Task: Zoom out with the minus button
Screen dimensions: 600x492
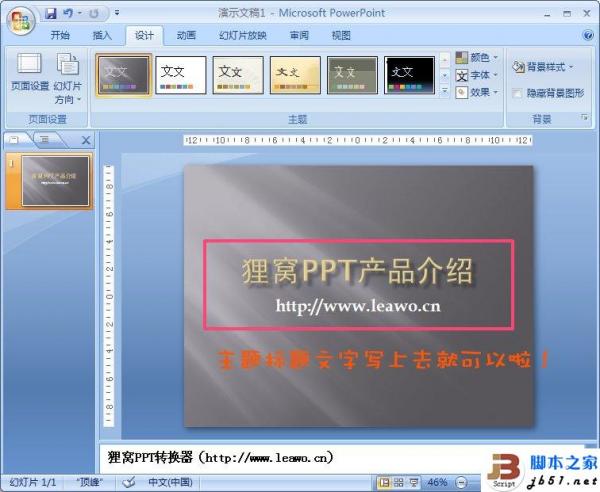Action: 461,482
